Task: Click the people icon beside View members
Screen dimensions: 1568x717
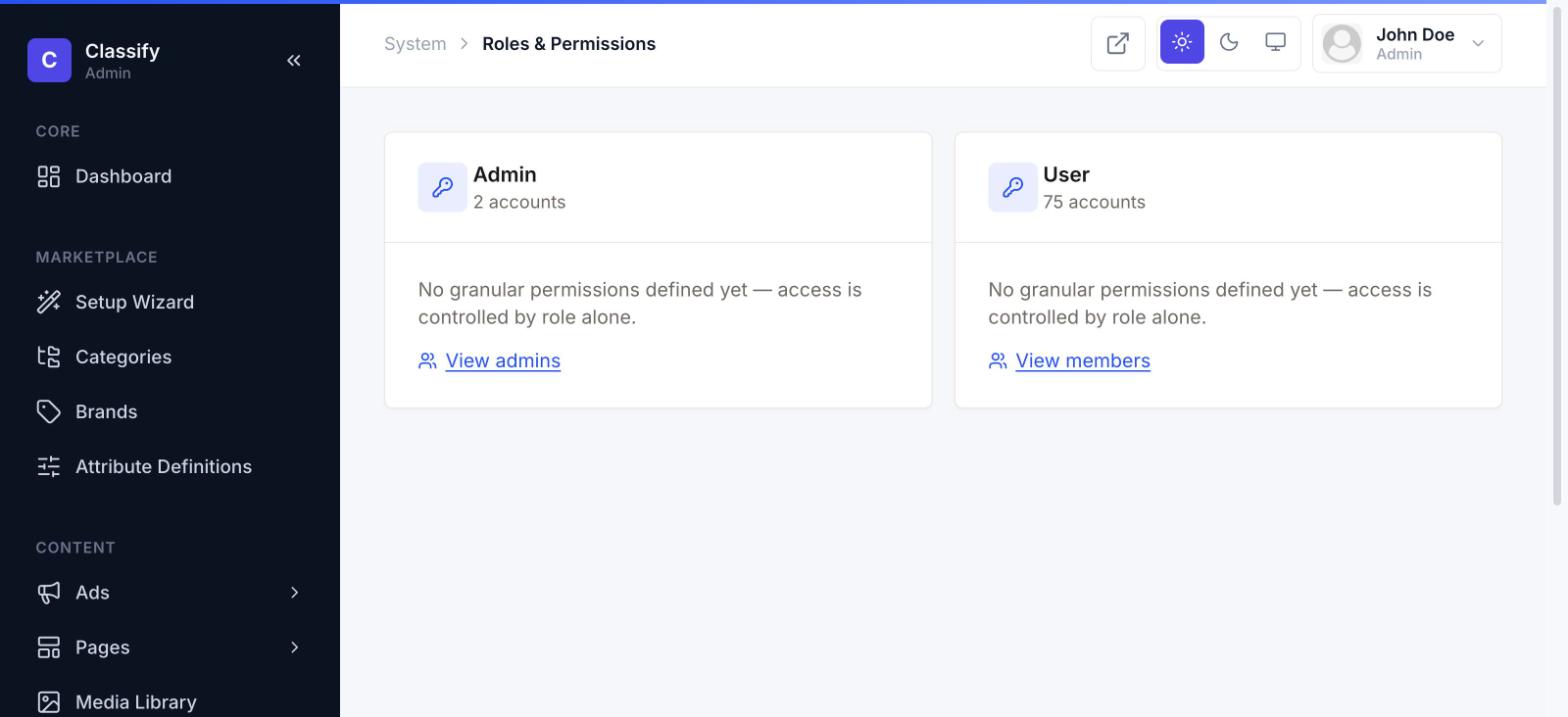Action: tap(998, 361)
